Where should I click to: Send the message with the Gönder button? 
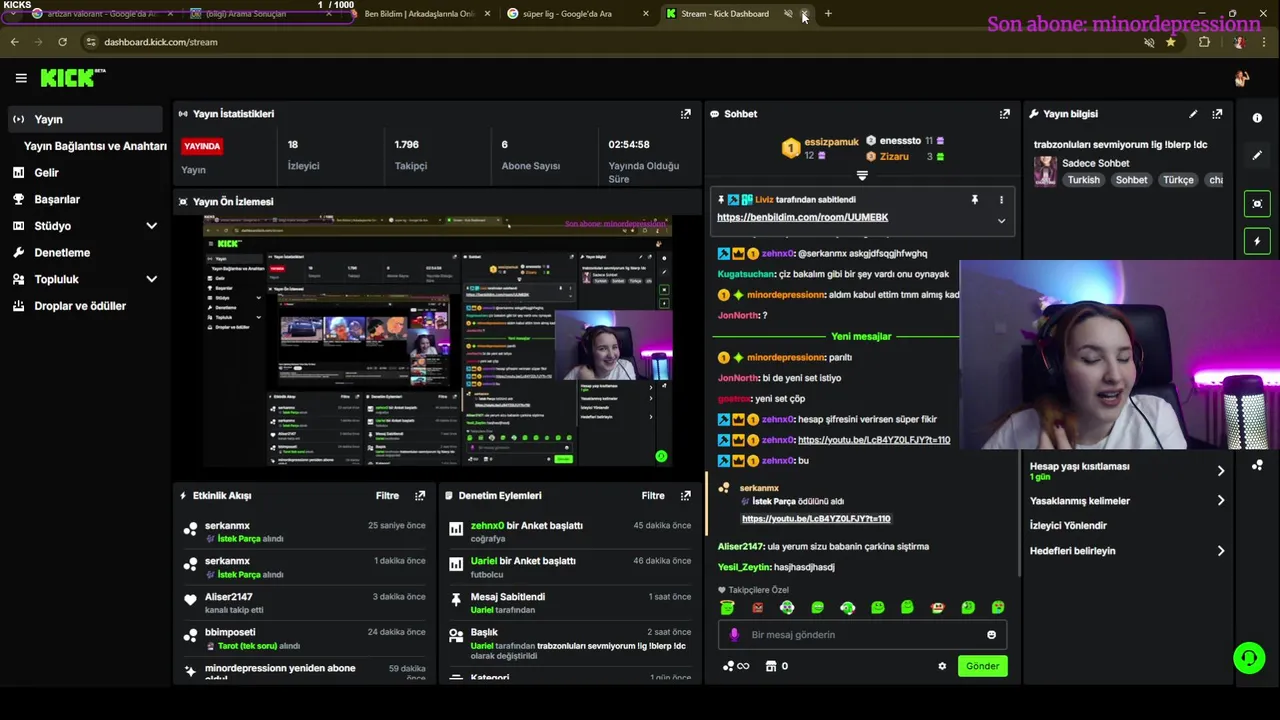click(982, 666)
